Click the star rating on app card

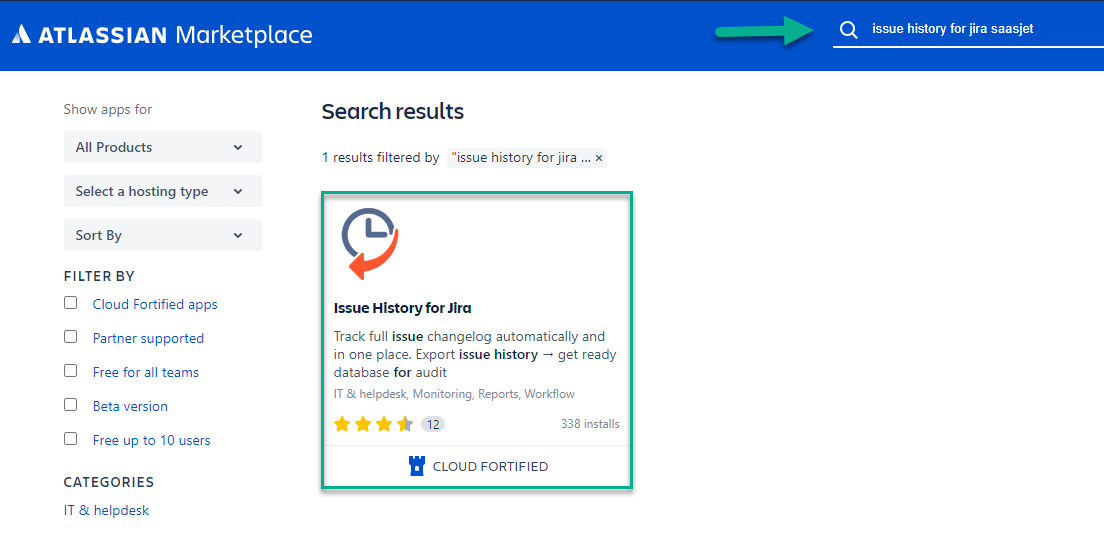pos(373,424)
